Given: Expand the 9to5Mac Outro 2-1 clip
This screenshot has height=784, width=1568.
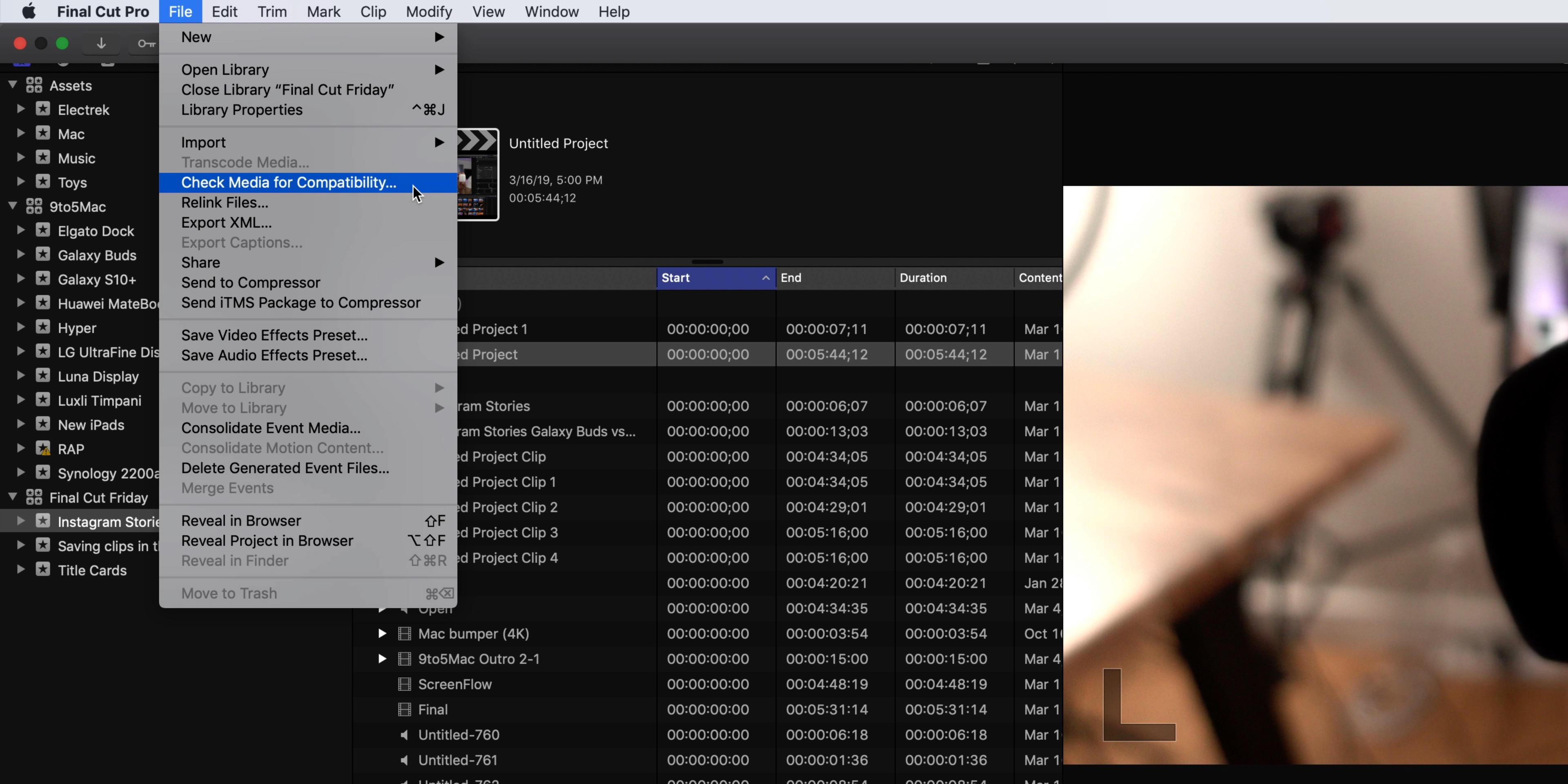Looking at the screenshot, I should (x=382, y=659).
